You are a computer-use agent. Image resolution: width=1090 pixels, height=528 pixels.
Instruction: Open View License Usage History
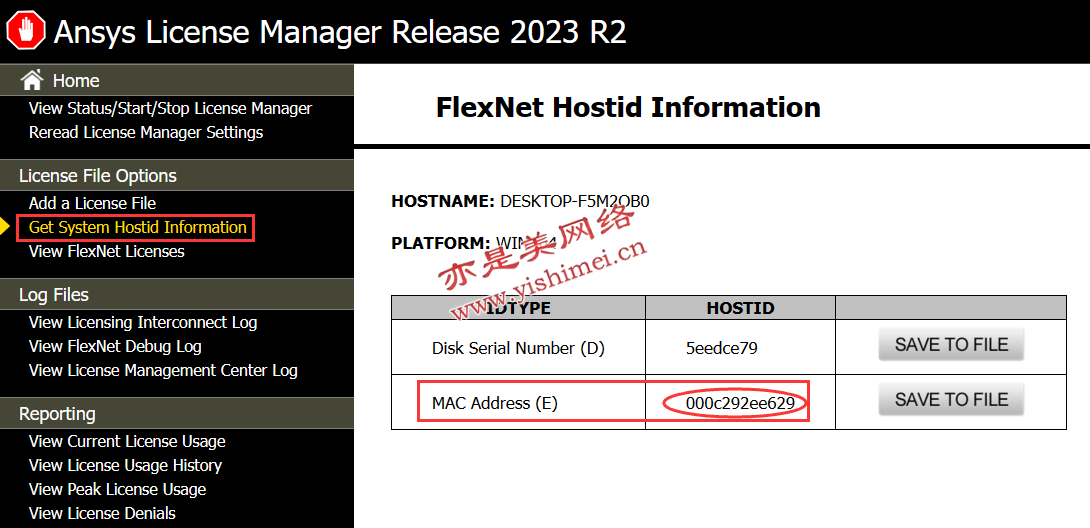pos(125,465)
